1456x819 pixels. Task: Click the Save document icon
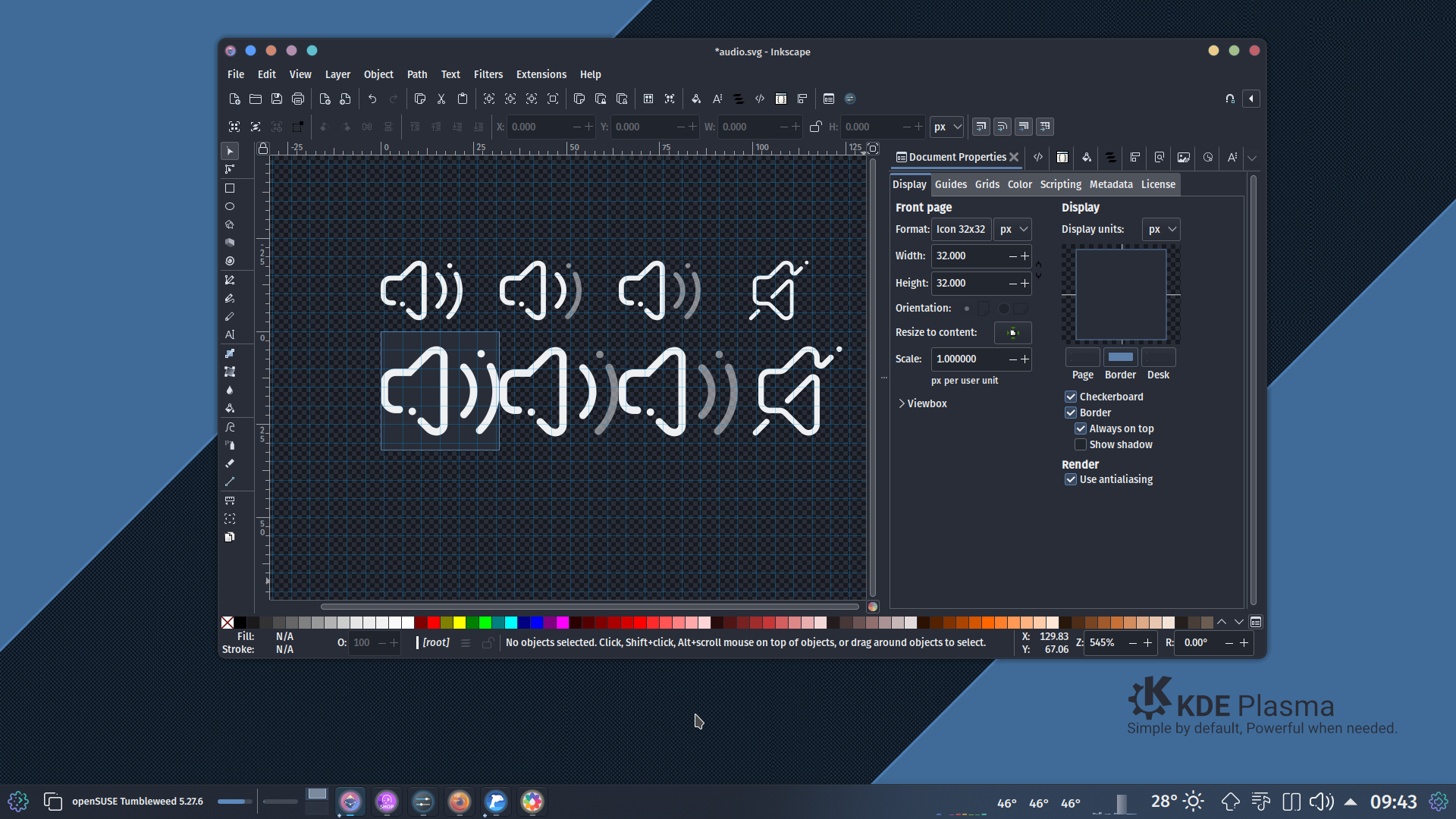tap(277, 99)
